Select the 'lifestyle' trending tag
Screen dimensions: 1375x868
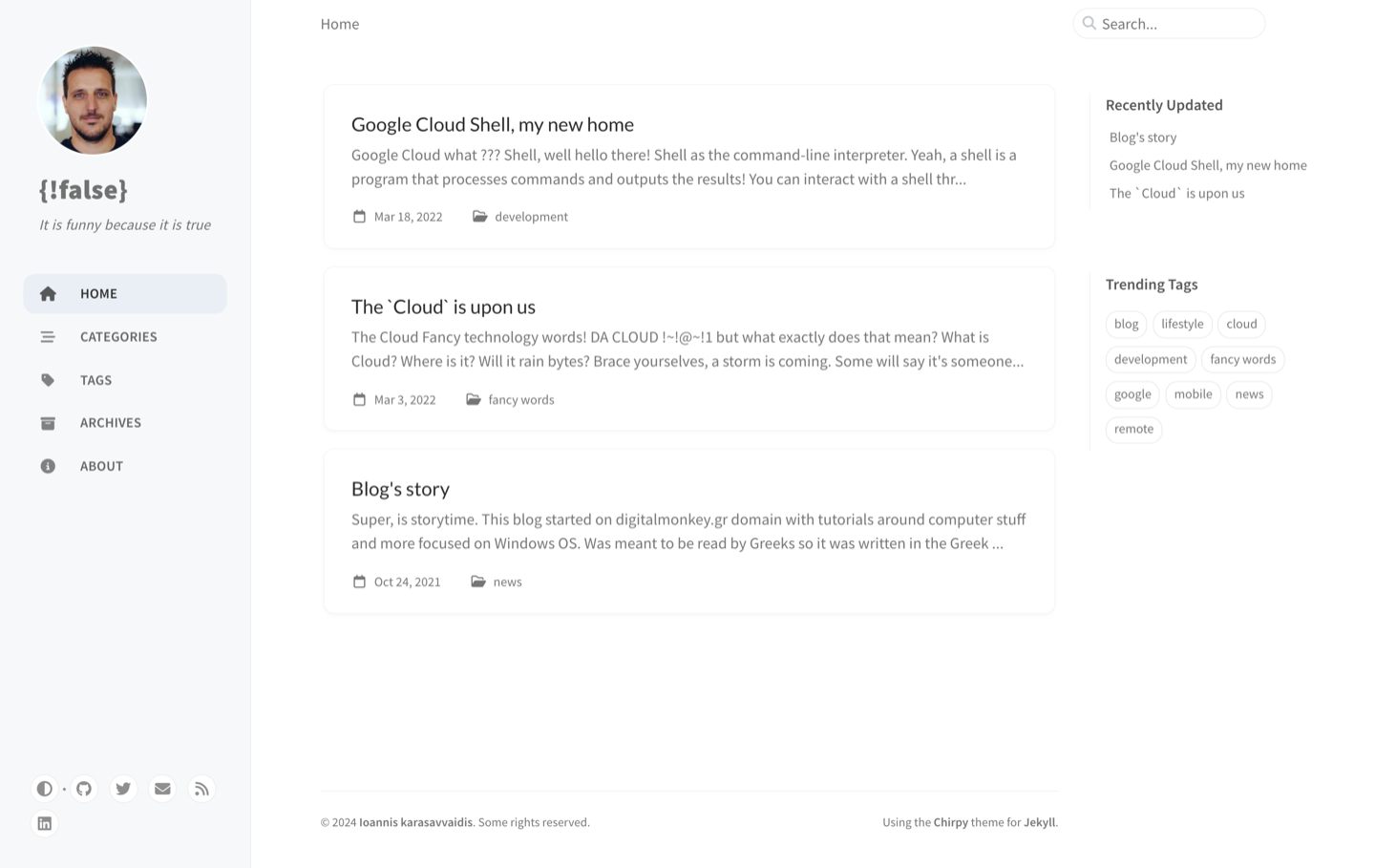tap(1182, 324)
